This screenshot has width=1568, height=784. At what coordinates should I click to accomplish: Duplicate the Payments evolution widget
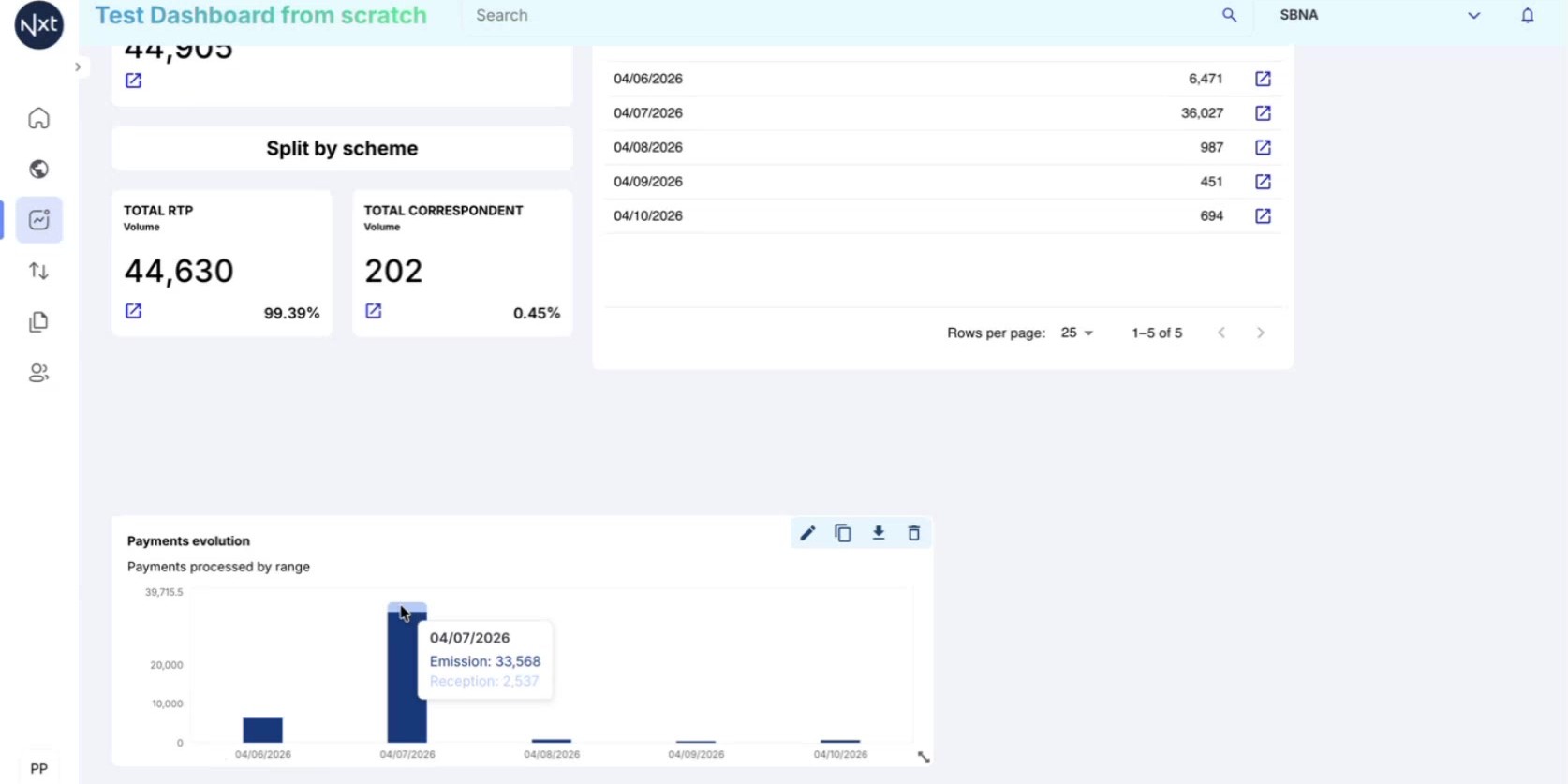pos(843,534)
